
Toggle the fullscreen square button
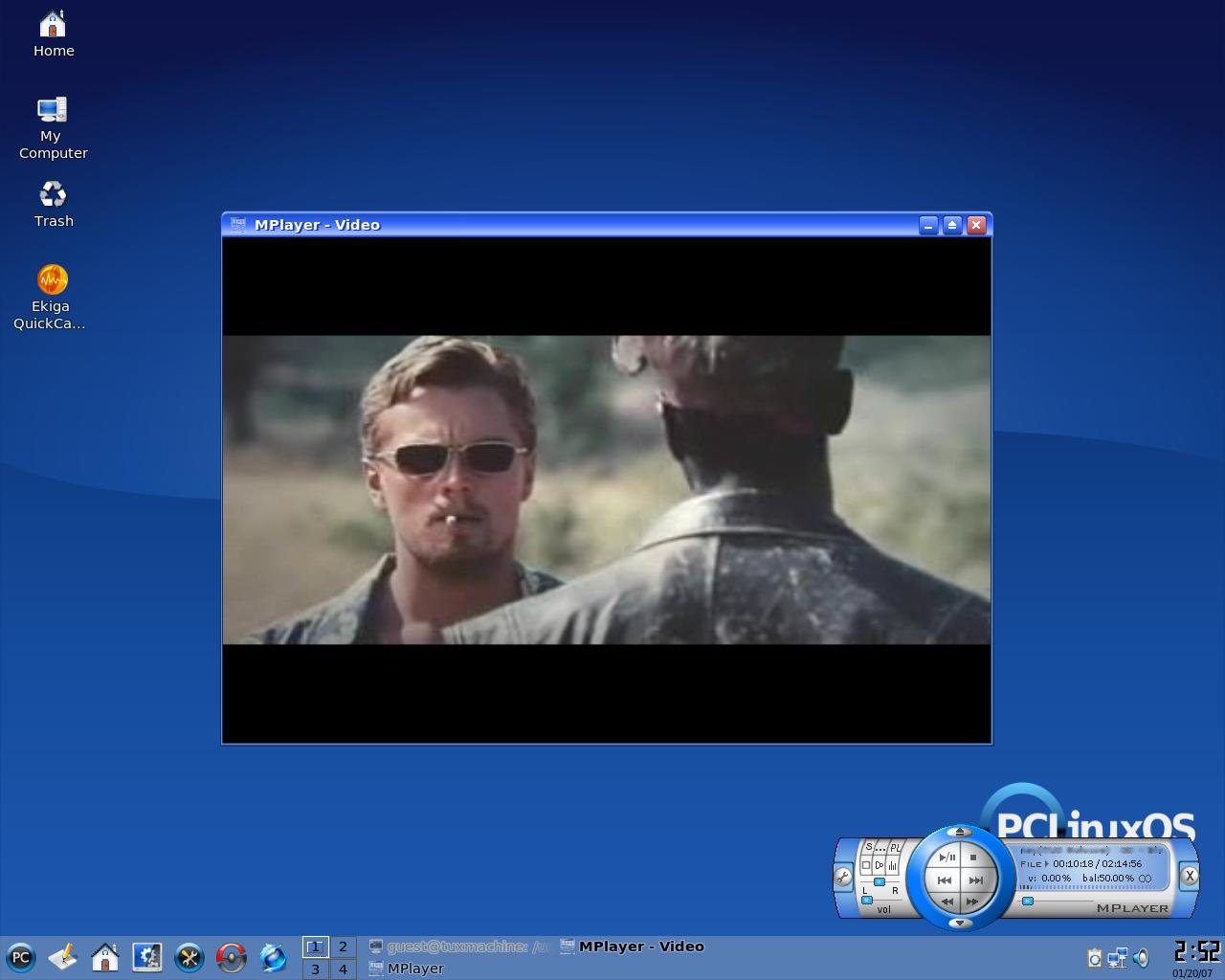point(866,865)
